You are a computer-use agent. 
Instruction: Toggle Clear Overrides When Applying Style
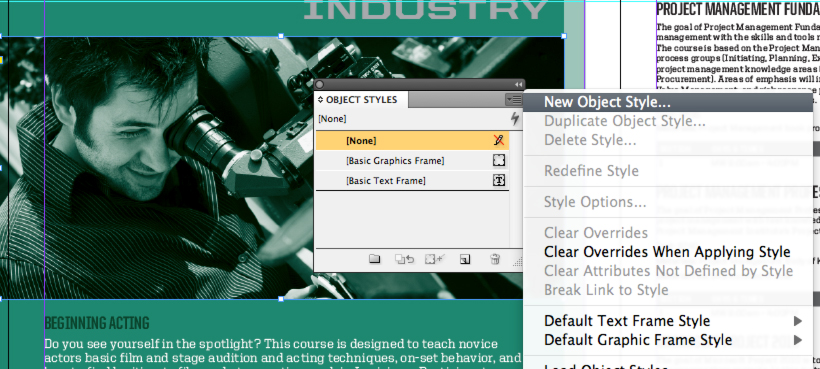pos(667,251)
